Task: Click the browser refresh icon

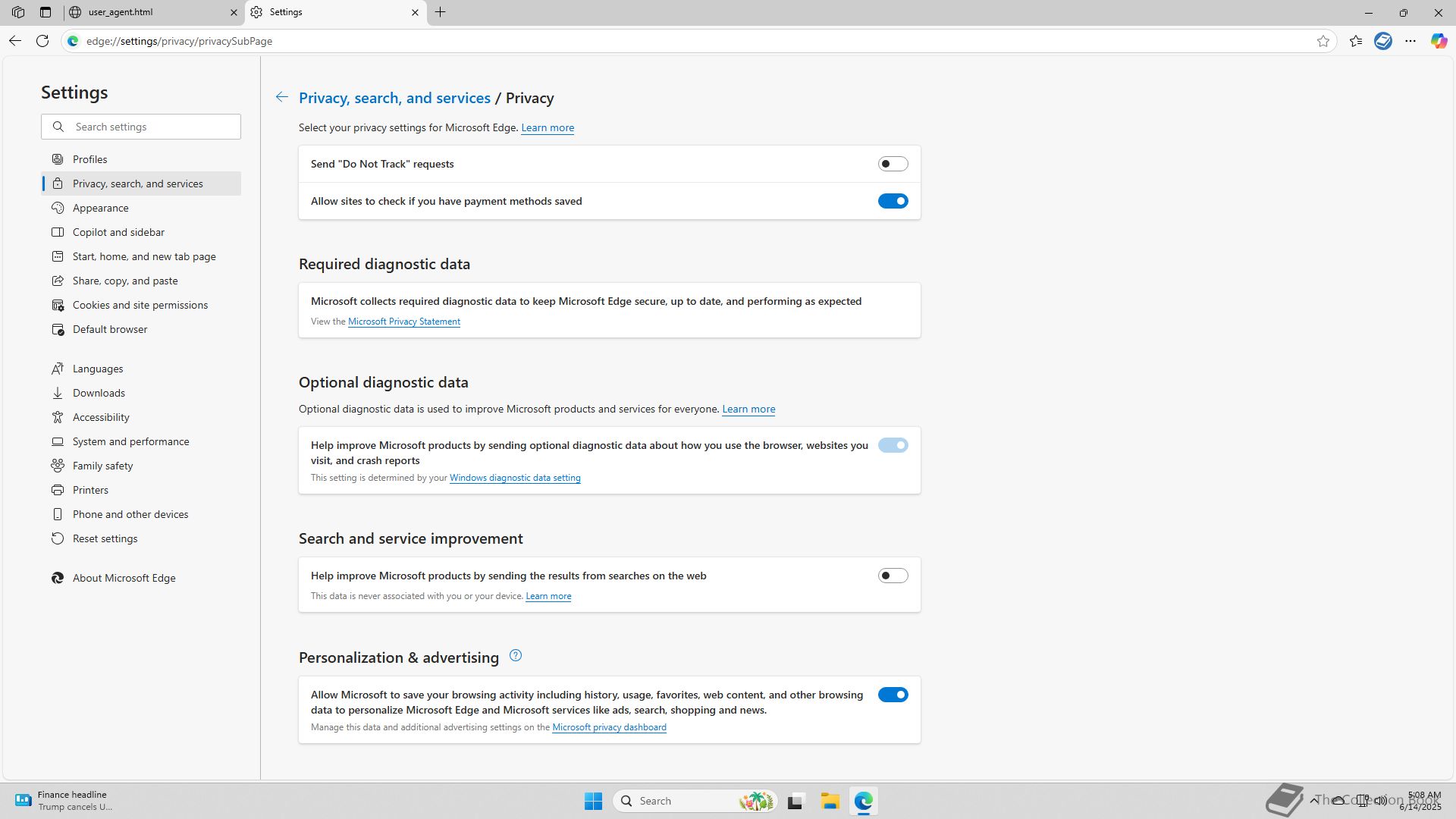Action: (42, 41)
